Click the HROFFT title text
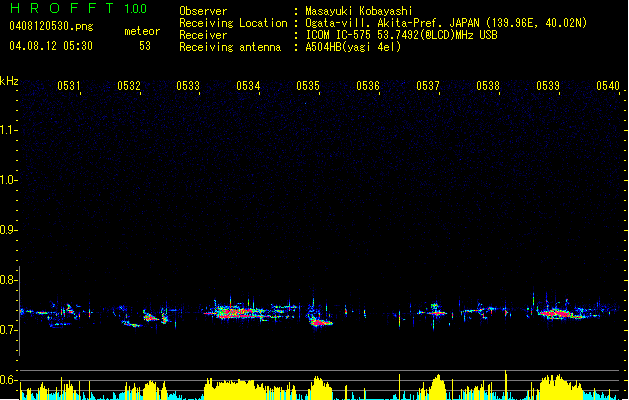Viewport: 629px width, 400px height. (x=63, y=8)
